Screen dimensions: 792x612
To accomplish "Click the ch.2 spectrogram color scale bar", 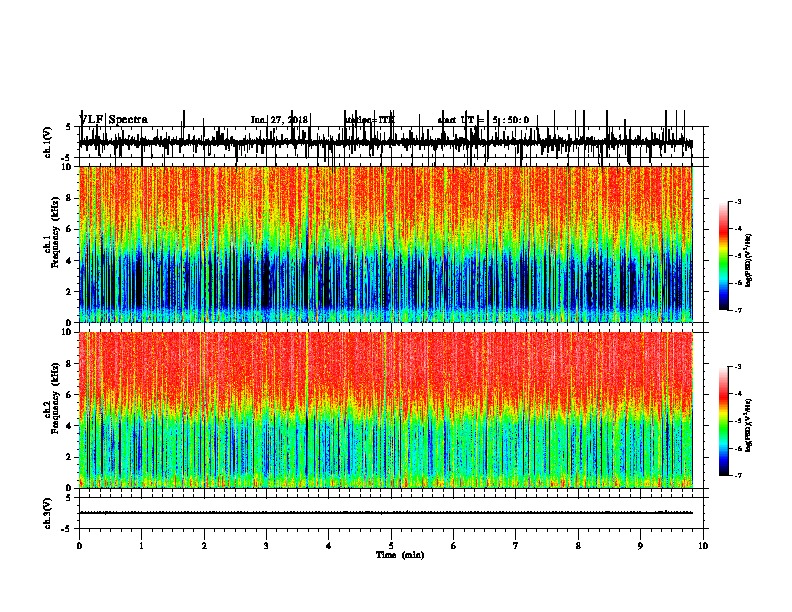I will pos(723,421).
